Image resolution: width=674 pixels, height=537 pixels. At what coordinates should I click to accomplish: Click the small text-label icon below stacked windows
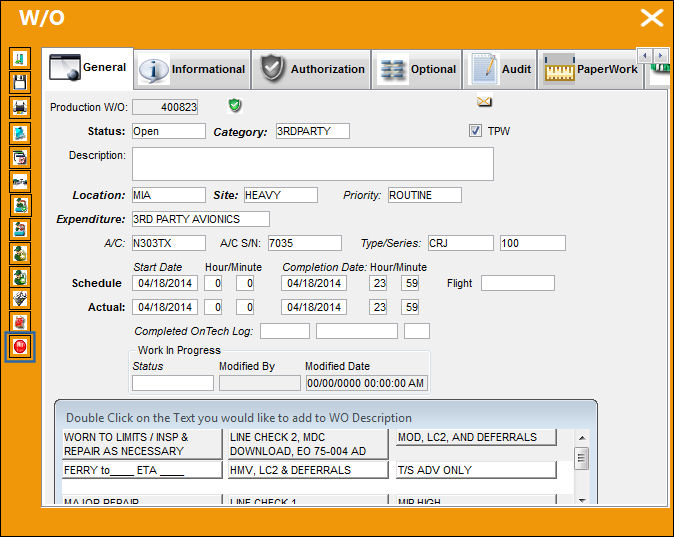[x=20, y=181]
